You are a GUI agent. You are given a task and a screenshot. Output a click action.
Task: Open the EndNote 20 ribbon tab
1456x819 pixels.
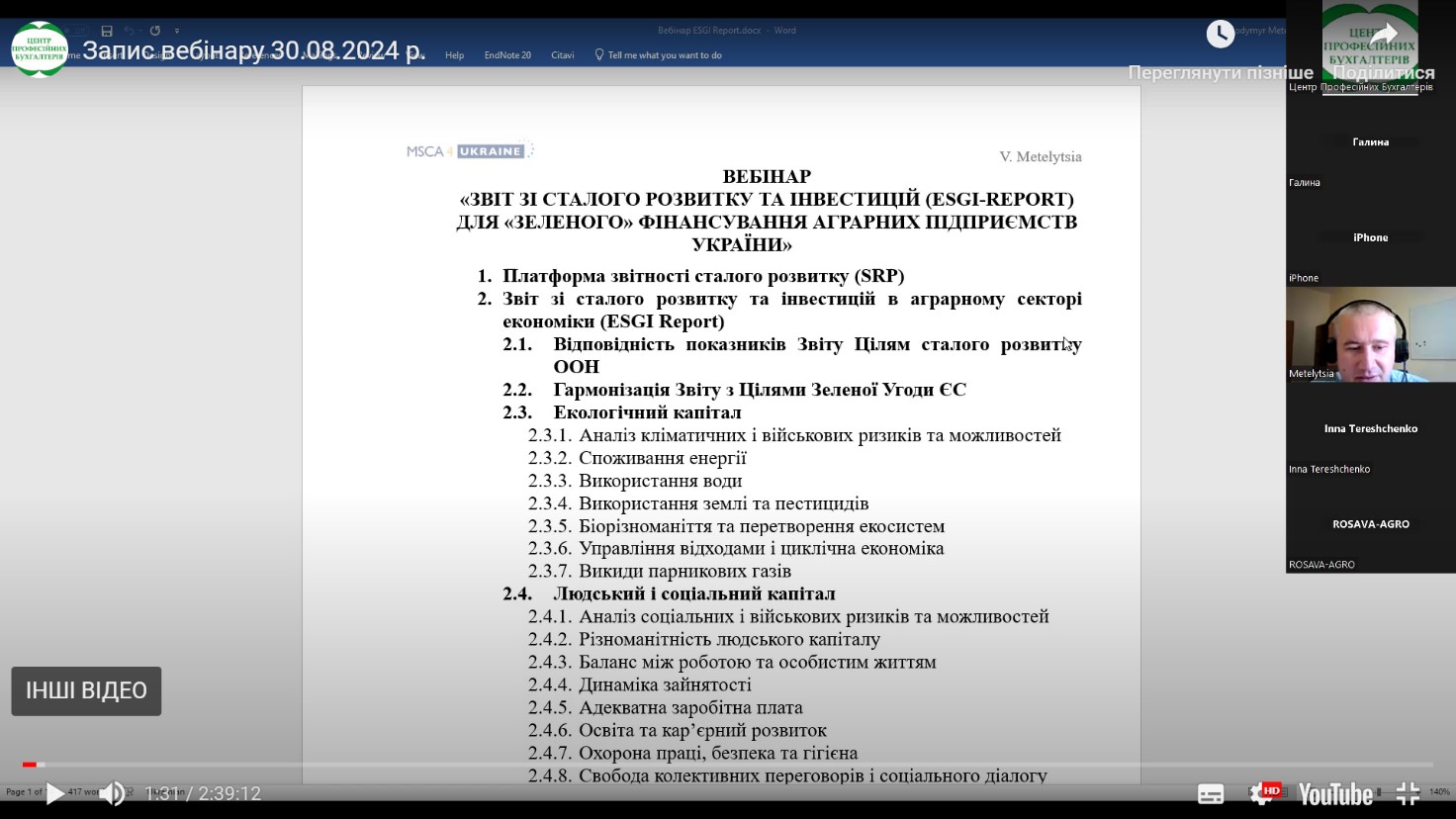coord(507,55)
